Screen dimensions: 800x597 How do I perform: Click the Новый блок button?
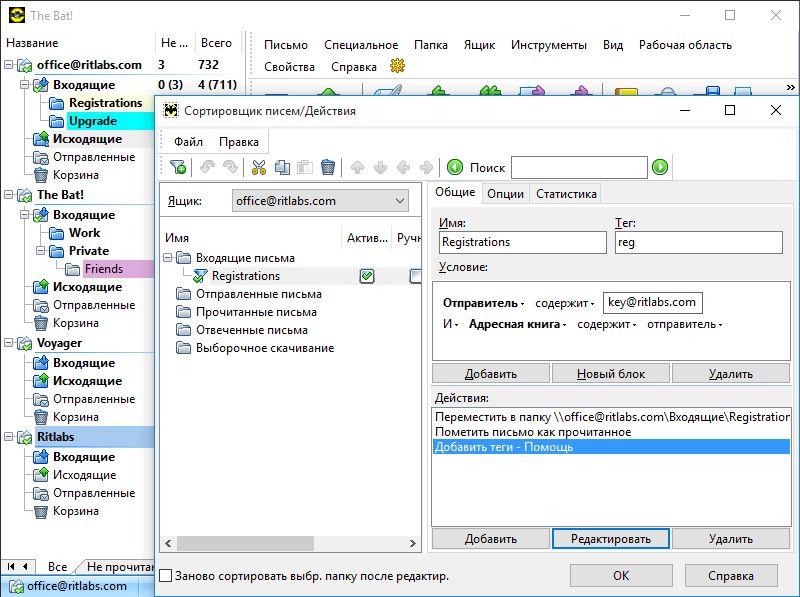(x=610, y=374)
